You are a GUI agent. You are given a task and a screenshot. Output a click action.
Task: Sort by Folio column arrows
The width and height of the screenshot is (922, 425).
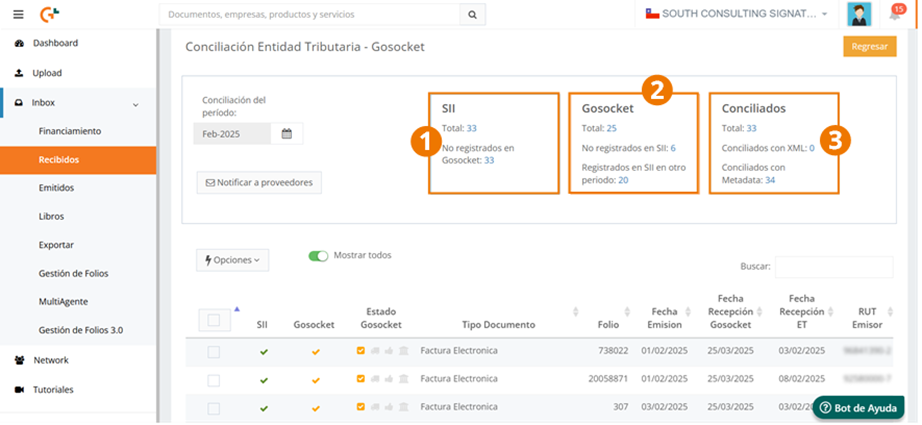pyautogui.click(x=627, y=312)
